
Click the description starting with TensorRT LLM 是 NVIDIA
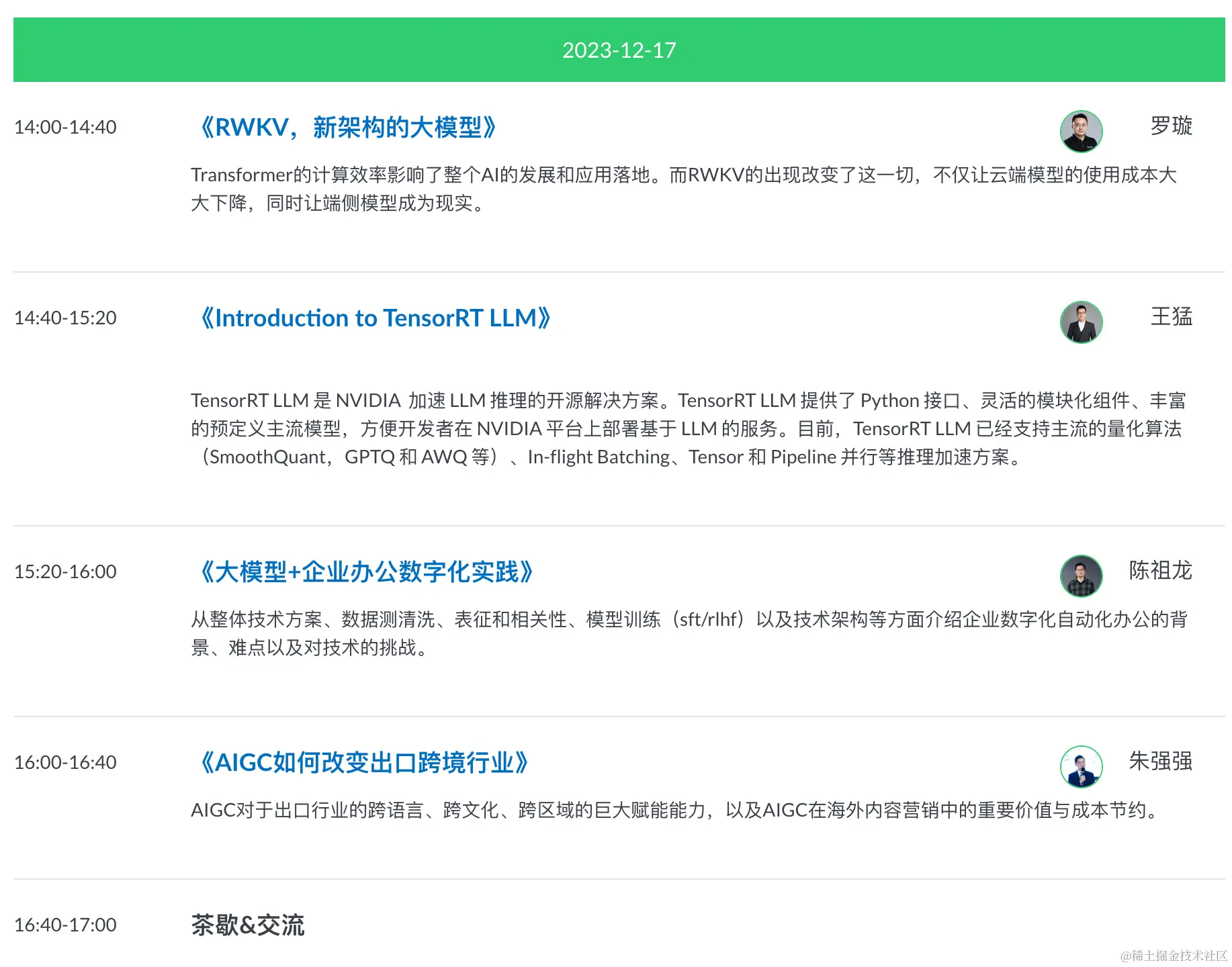689,428
